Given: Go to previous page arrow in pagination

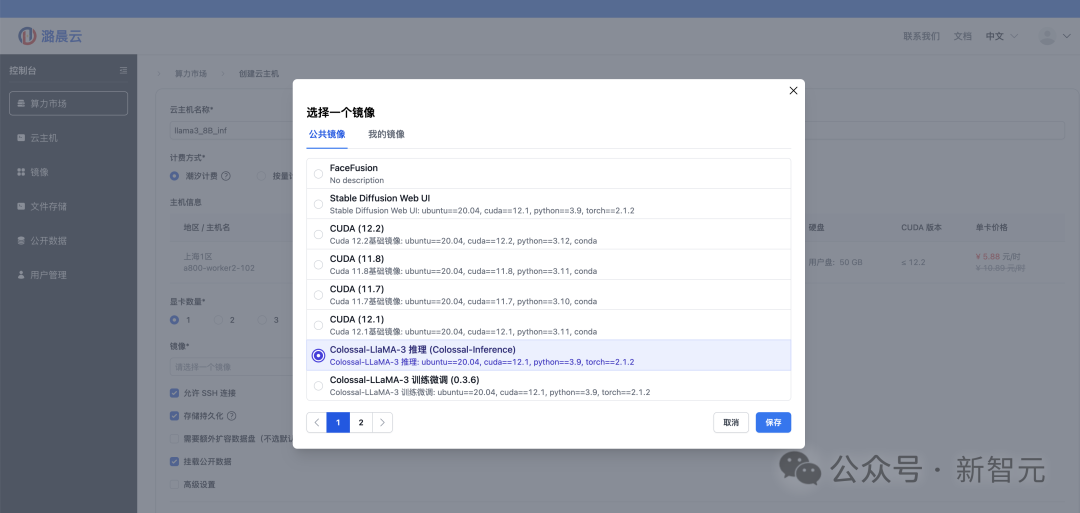Looking at the screenshot, I should point(317,423).
